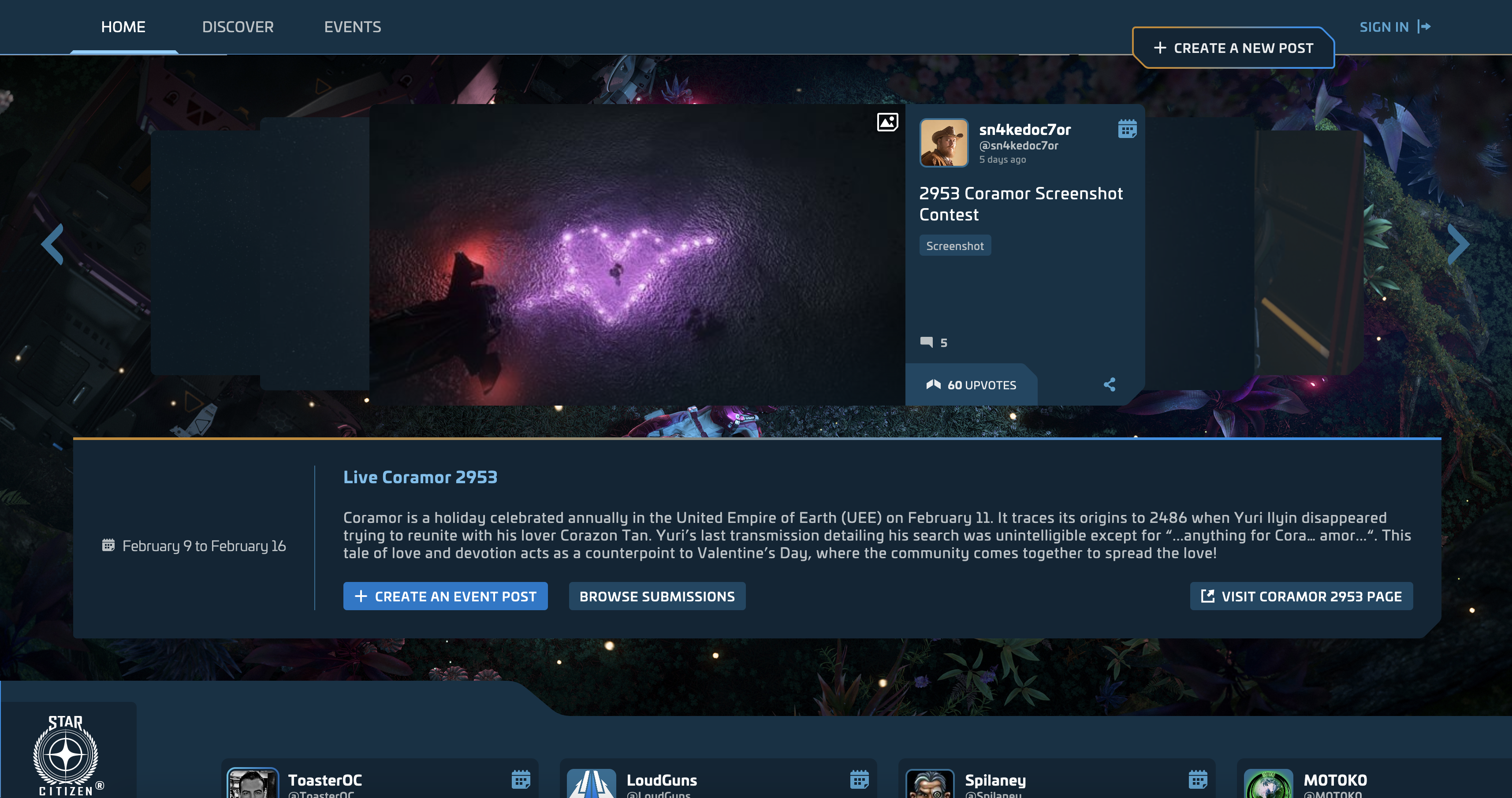The width and height of the screenshot is (1512, 798).
Task: Click the calendar icon beside event dates
Action: click(x=108, y=545)
